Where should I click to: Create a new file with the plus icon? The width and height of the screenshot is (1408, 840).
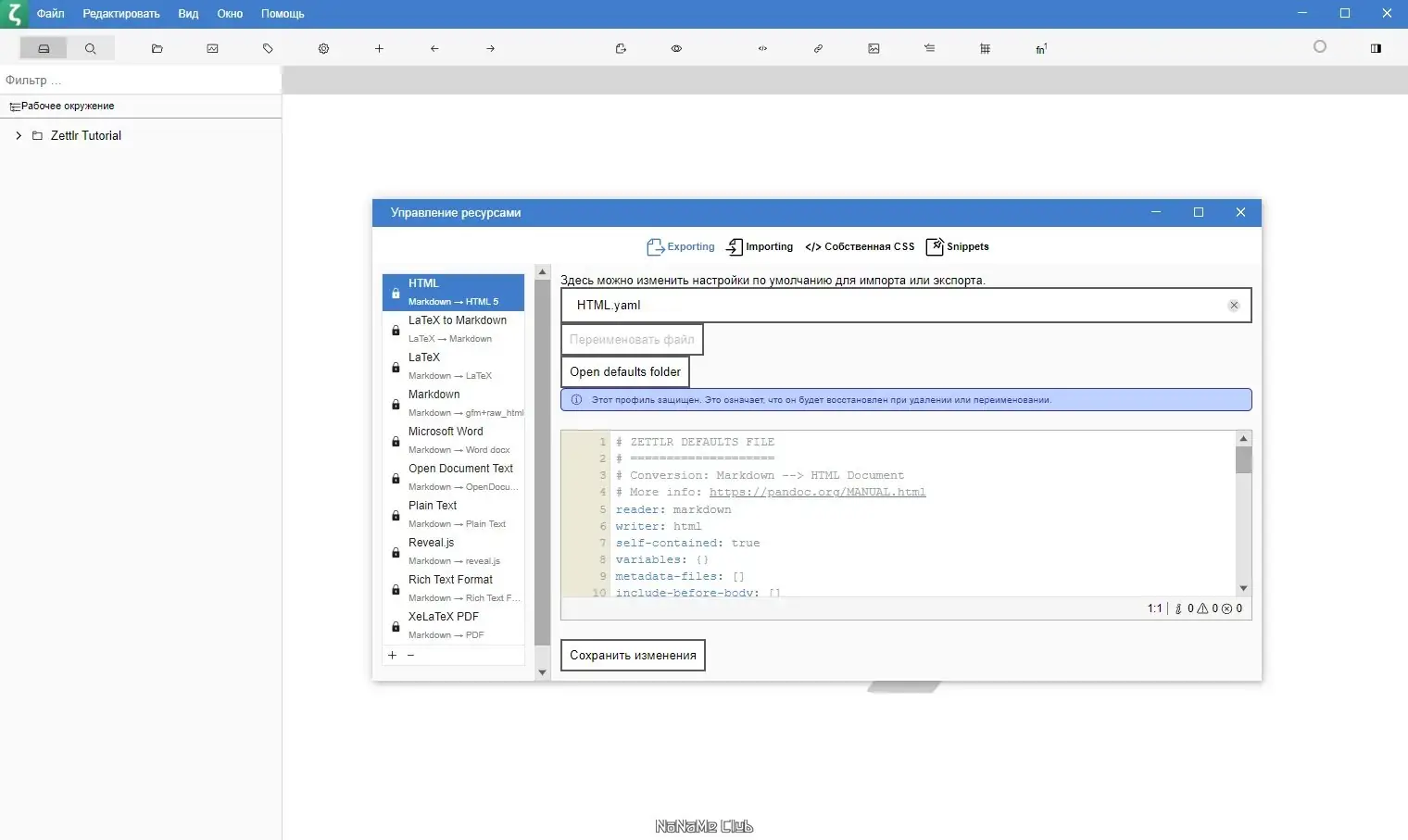[379, 48]
